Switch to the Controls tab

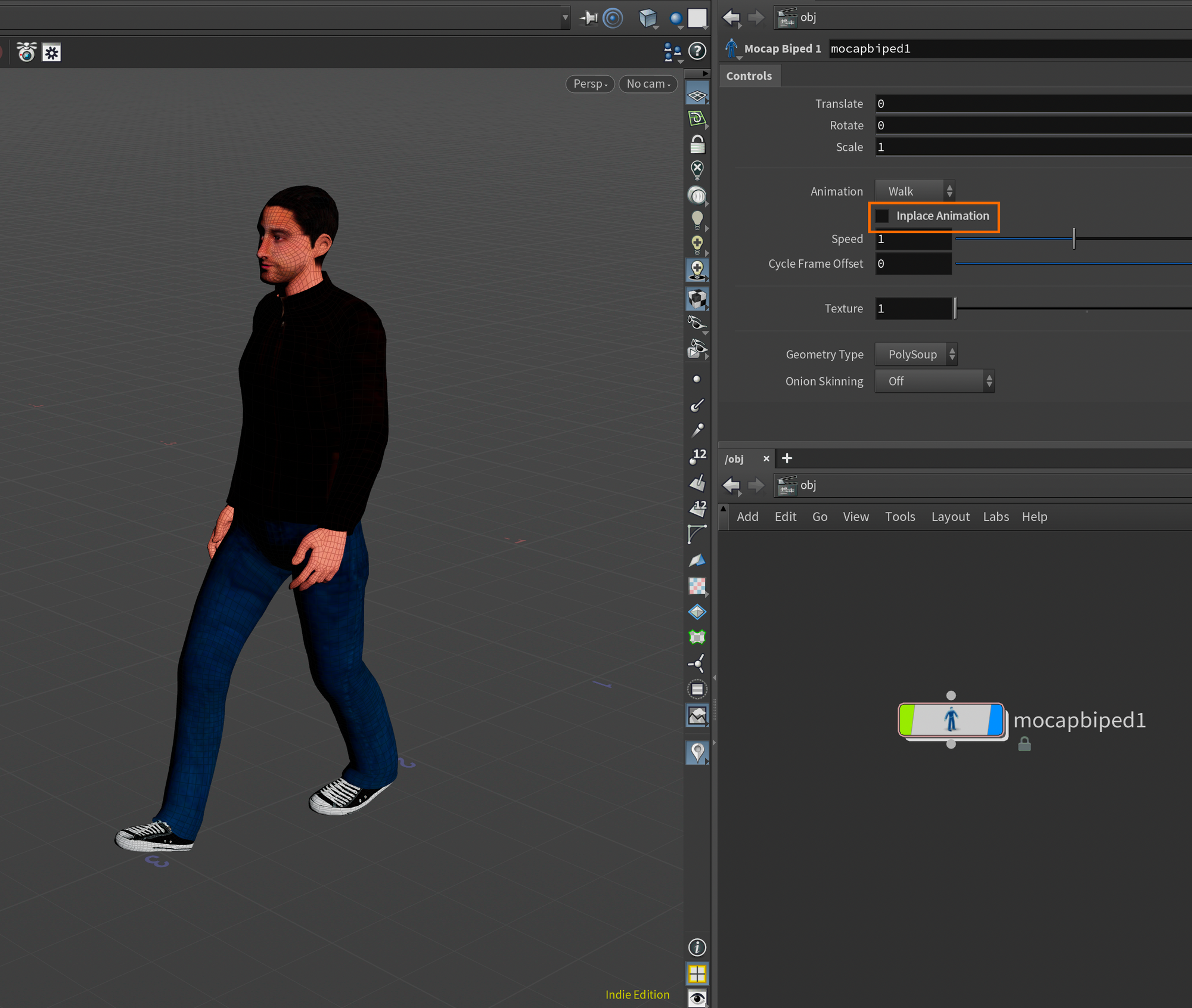click(x=749, y=76)
